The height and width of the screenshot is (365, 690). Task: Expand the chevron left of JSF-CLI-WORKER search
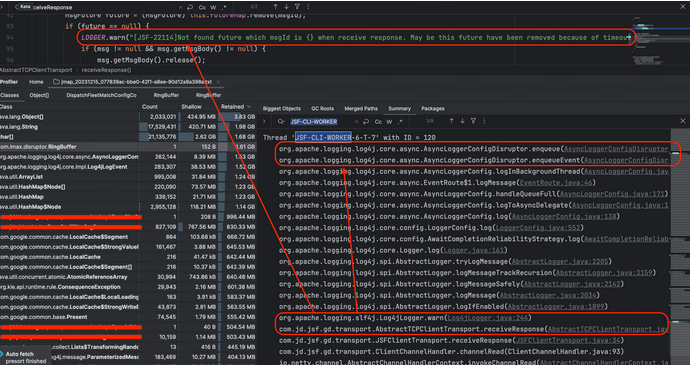pyautogui.click(x=264, y=121)
